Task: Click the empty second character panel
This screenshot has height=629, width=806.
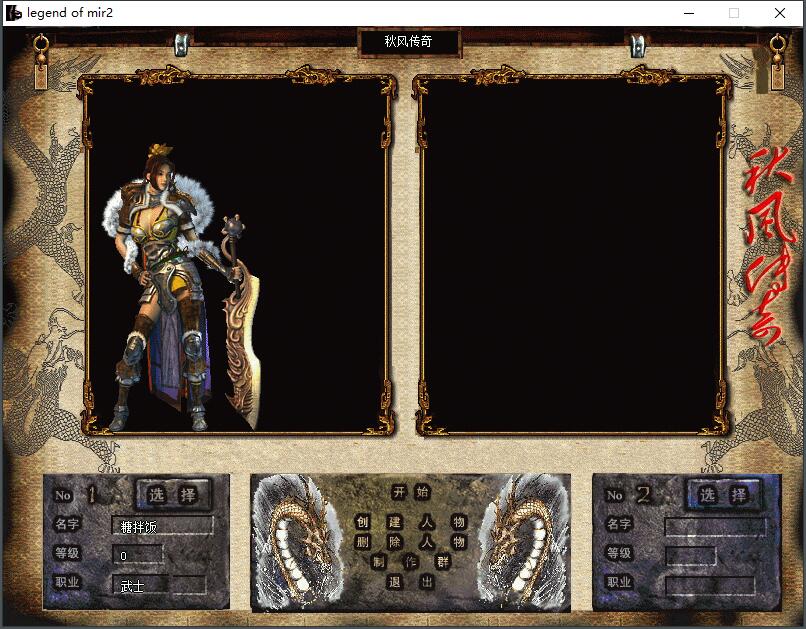Action: point(572,255)
